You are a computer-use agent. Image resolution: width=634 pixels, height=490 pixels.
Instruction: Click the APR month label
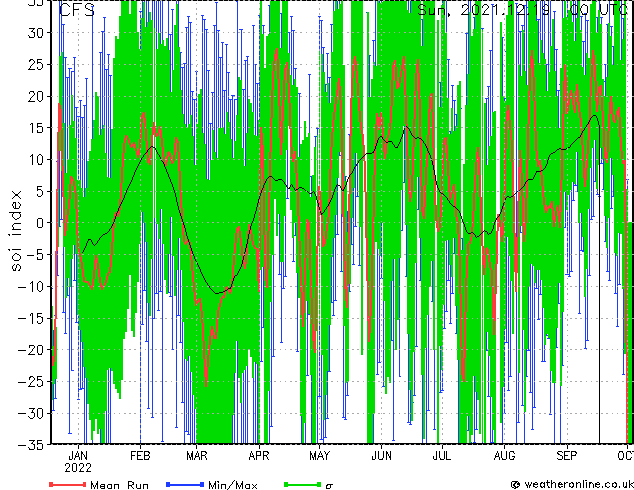point(259,456)
